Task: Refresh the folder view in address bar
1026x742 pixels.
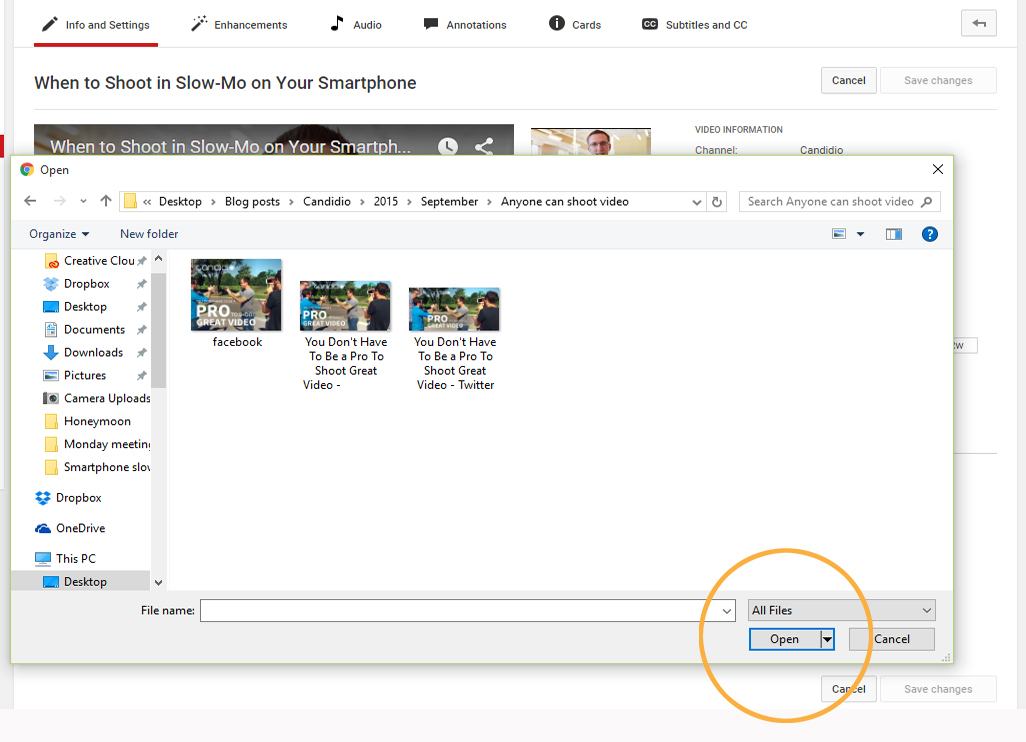Action: (716, 202)
